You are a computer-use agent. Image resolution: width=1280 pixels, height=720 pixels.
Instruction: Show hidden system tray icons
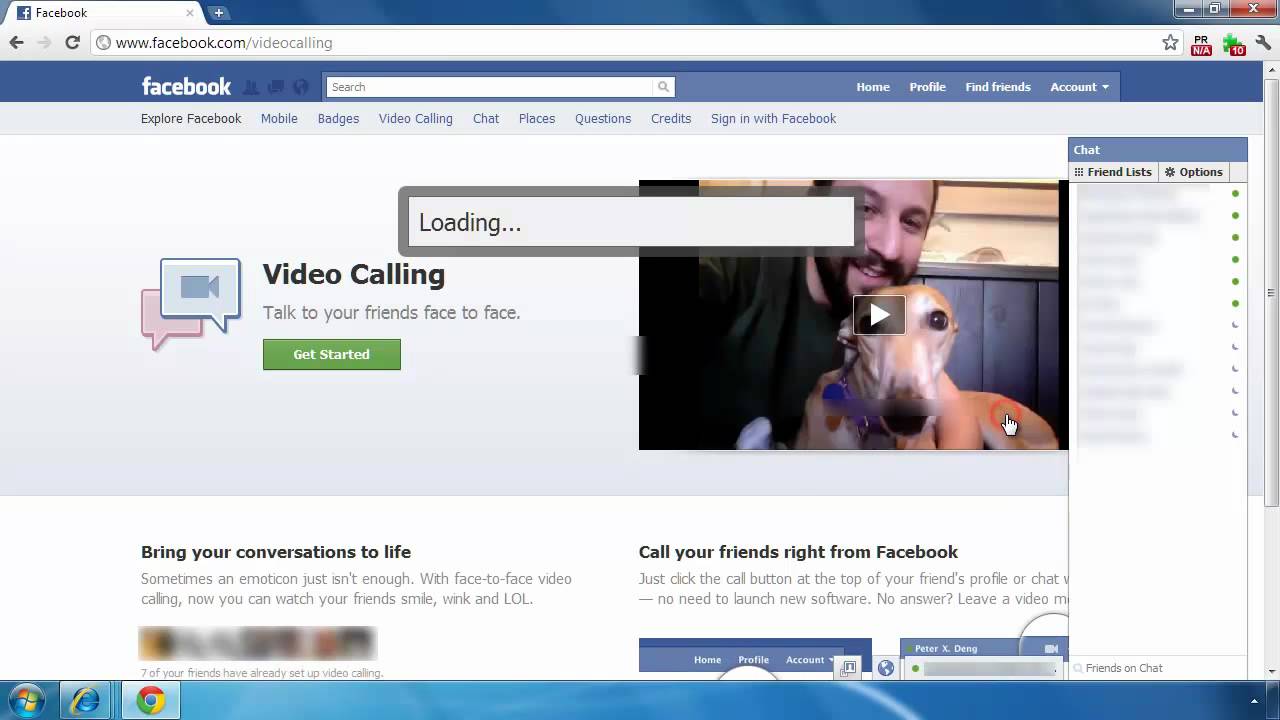[x=1254, y=701]
